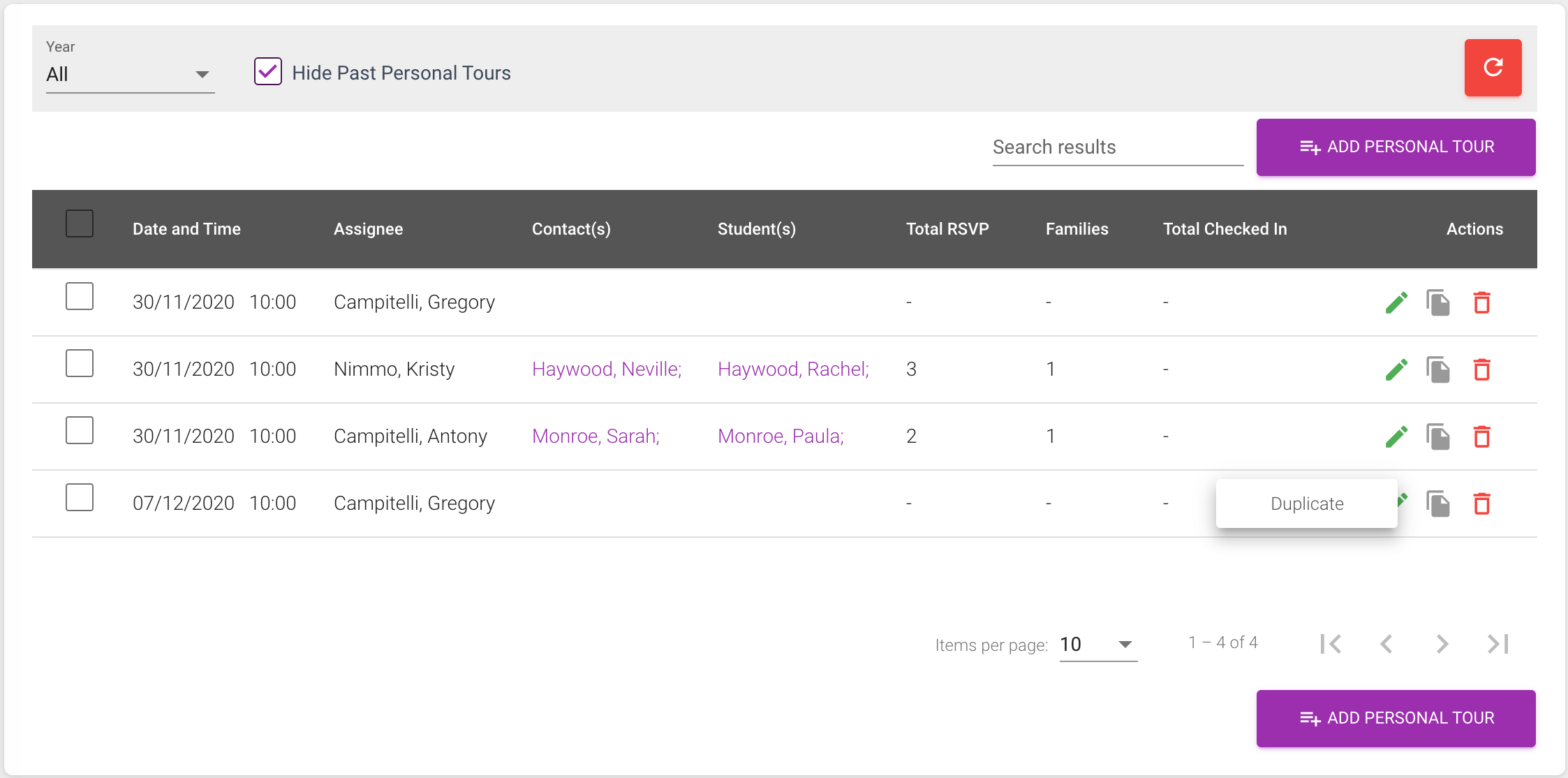Delete the first Campitelli, Gregory 30/11/2020 tour
Screen dimensions: 1568x778
pyautogui.click(x=1481, y=302)
